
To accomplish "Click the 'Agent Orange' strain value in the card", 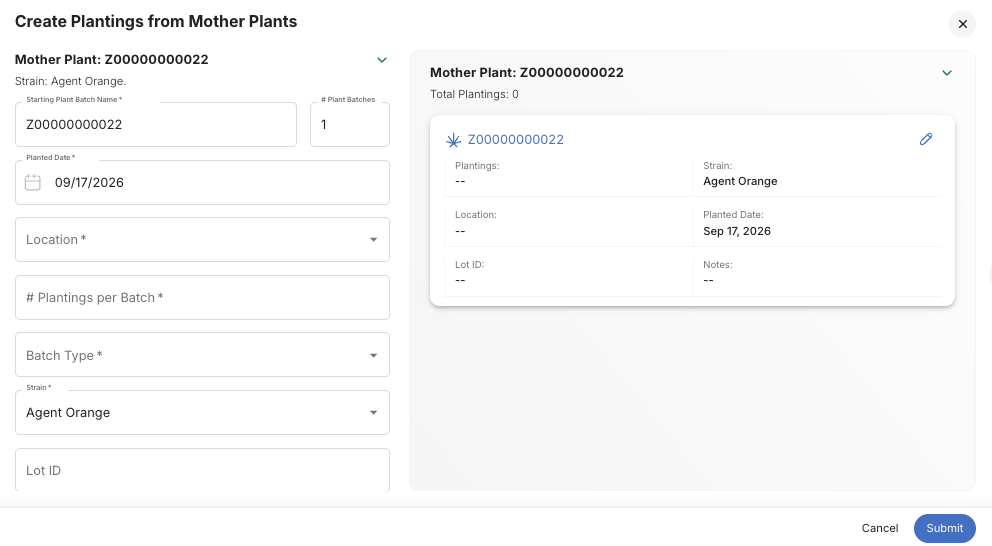I will 740,181.
